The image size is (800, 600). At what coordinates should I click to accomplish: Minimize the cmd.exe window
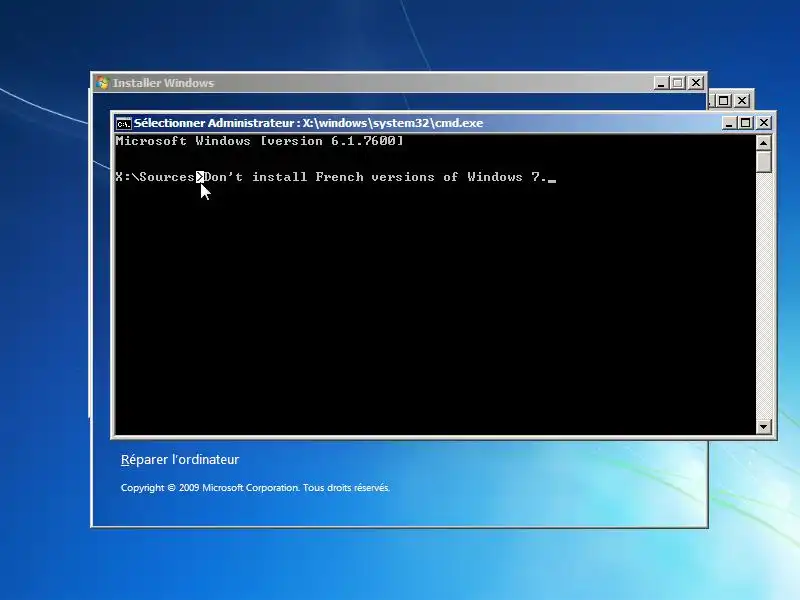click(729, 123)
